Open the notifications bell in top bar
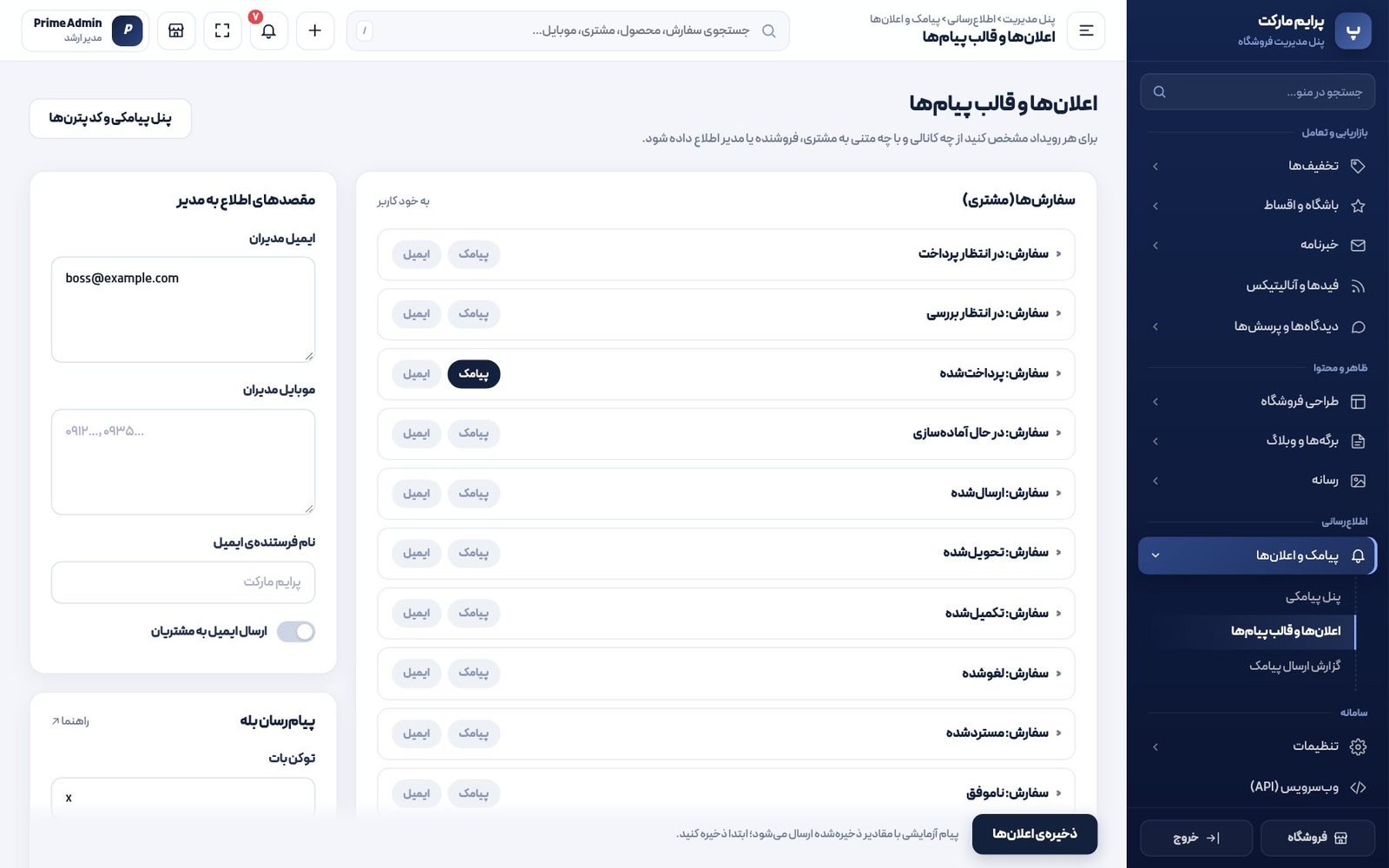The height and width of the screenshot is (868, 1389). 269,30
